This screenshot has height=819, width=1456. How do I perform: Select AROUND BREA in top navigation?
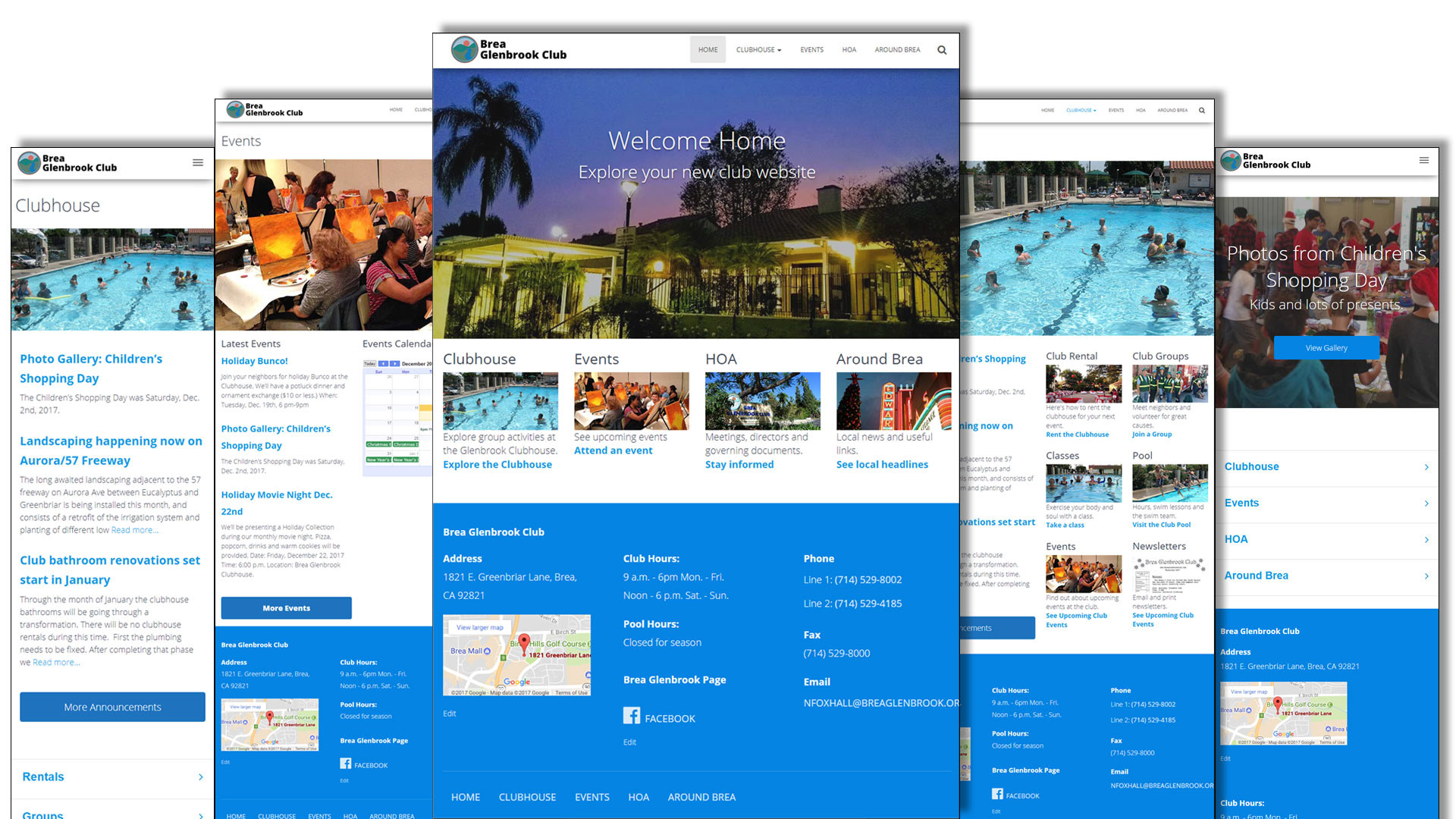tap(897, 50)
